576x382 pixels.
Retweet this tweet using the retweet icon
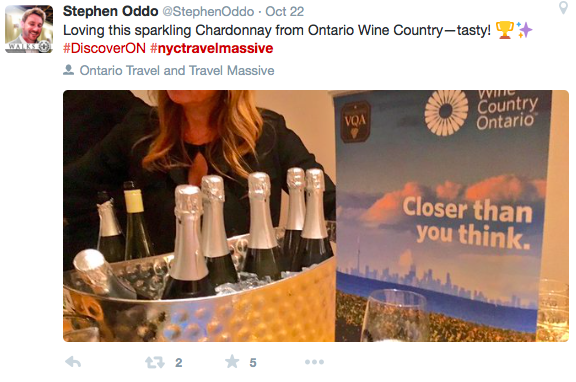[x=155, y=363]
